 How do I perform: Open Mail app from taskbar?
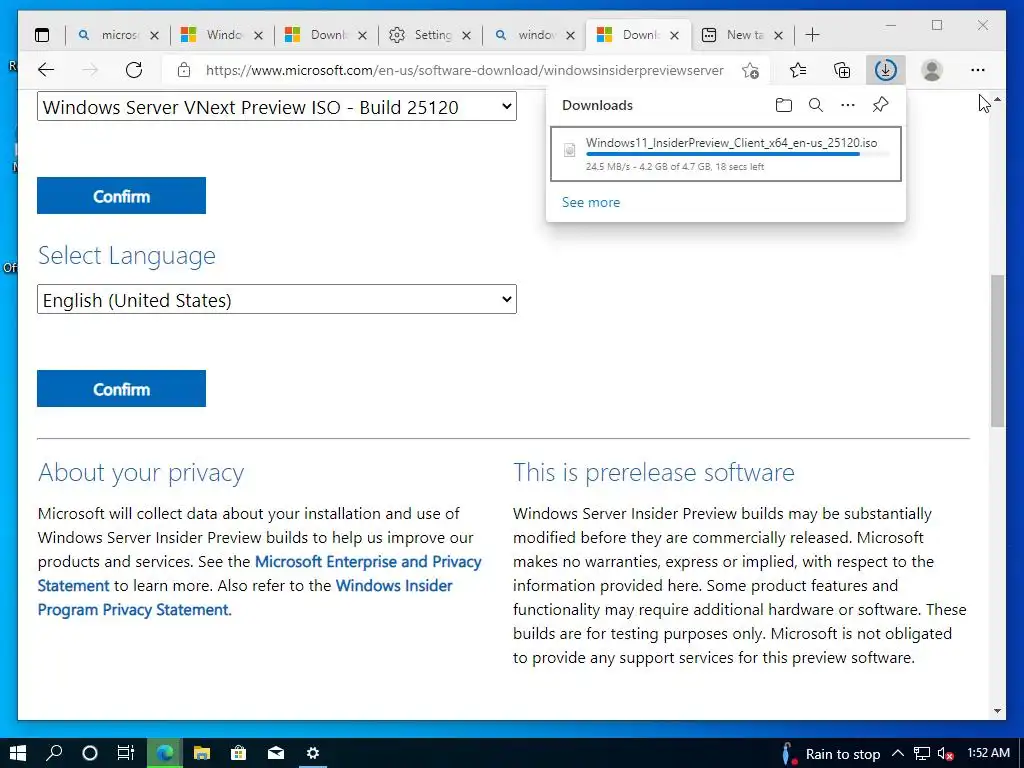[276, 754]
